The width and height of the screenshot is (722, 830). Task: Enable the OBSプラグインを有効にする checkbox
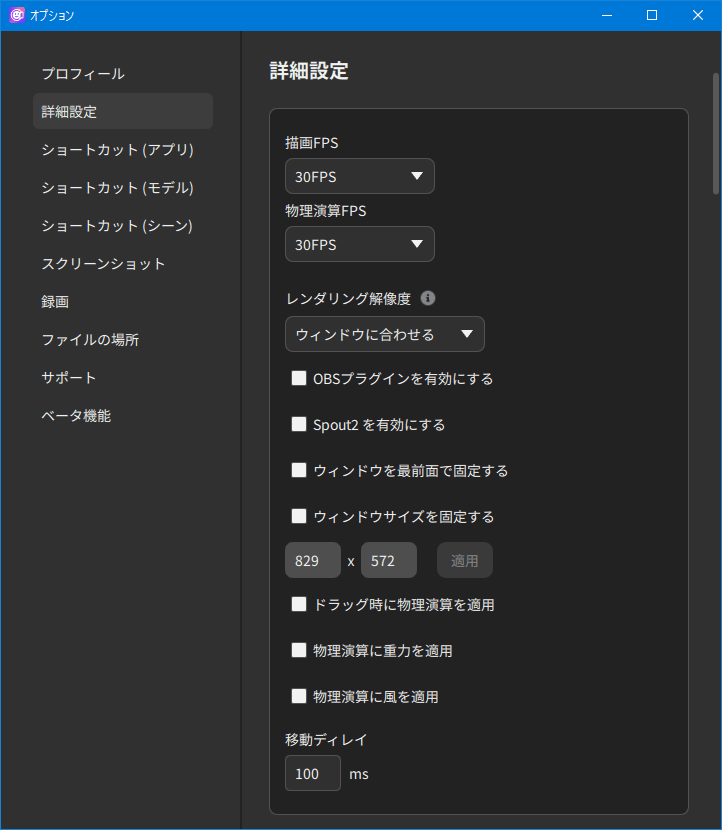pos(298,379)
